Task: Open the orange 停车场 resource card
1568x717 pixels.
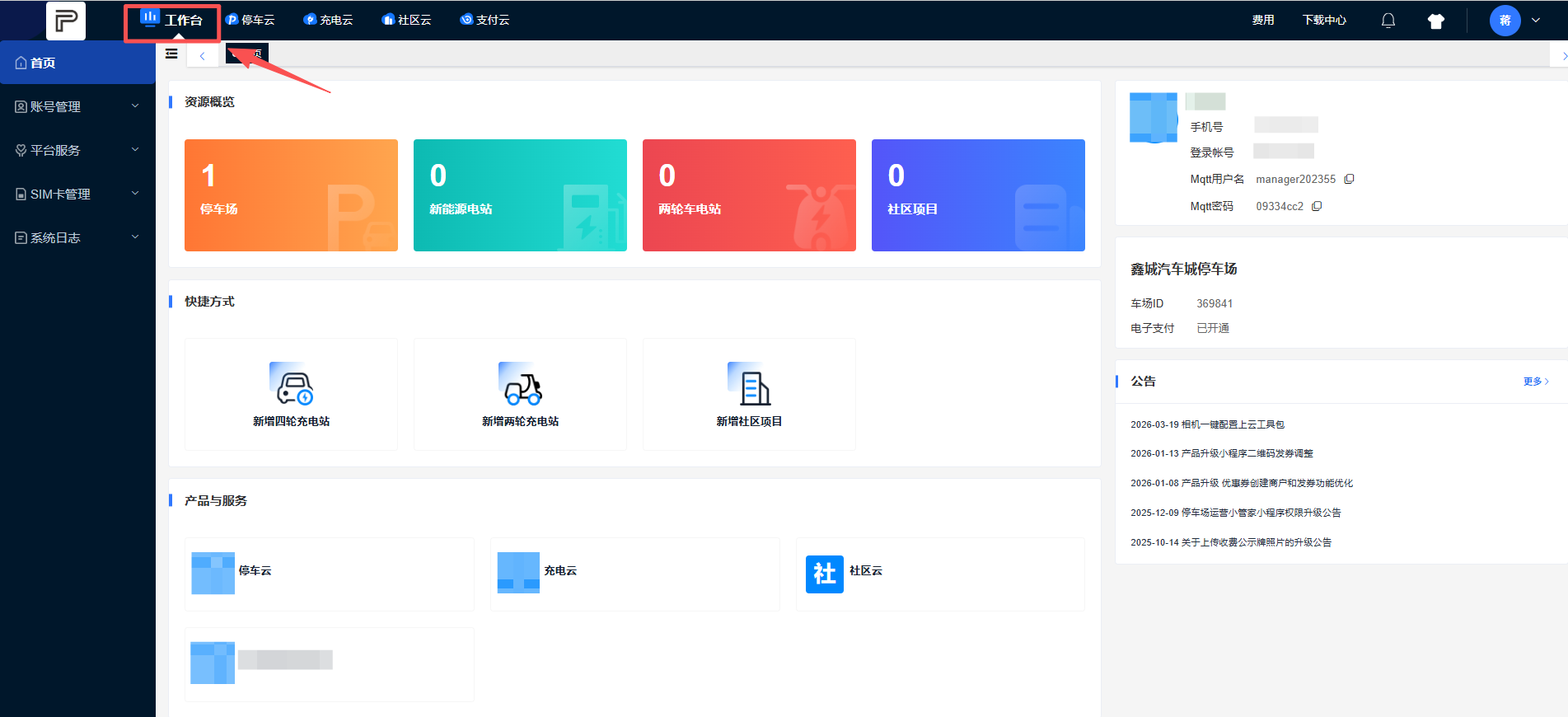Action: pyautogui.click(x=291, y=195)
